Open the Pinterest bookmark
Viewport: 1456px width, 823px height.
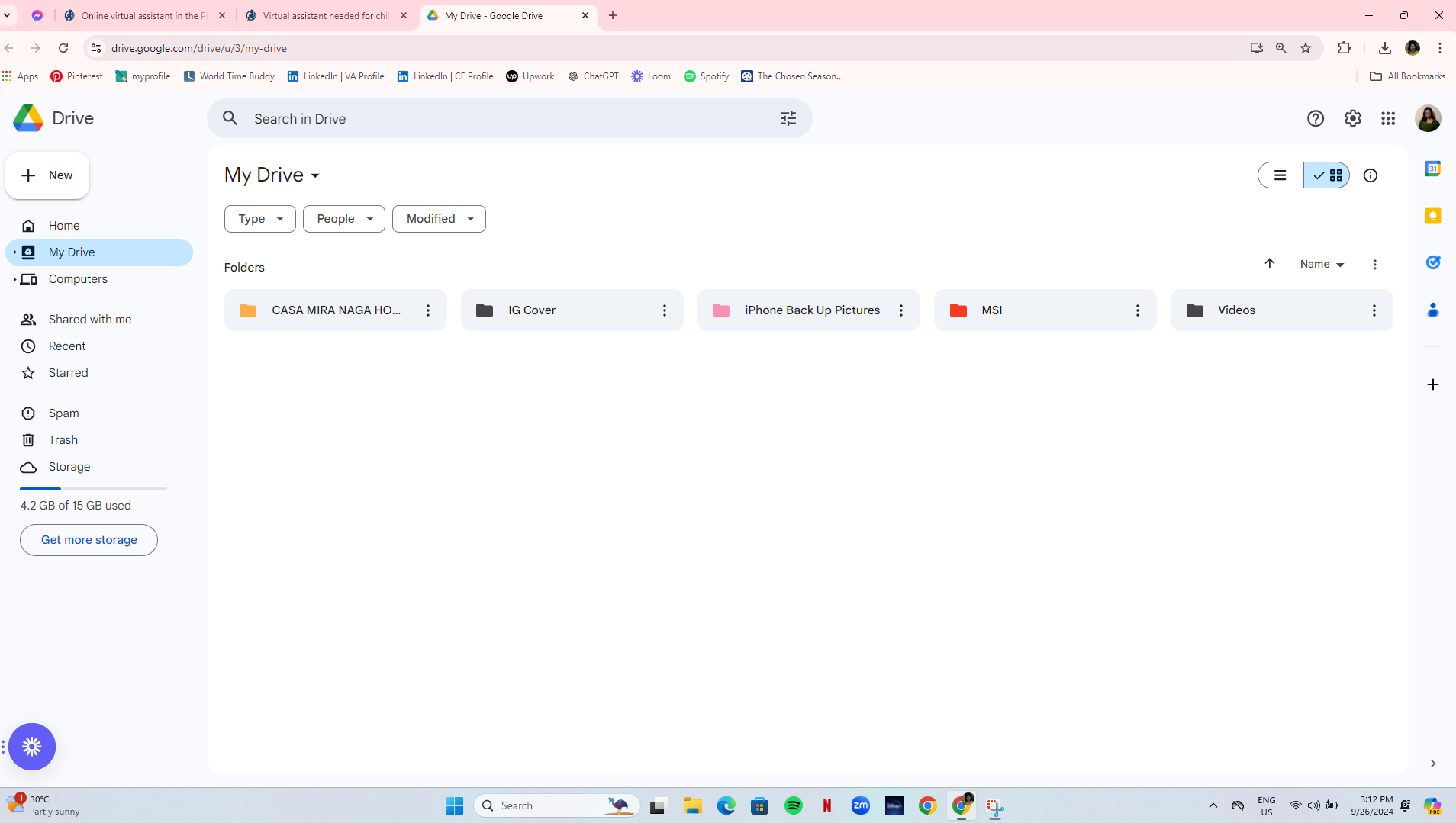pos(76,76)
